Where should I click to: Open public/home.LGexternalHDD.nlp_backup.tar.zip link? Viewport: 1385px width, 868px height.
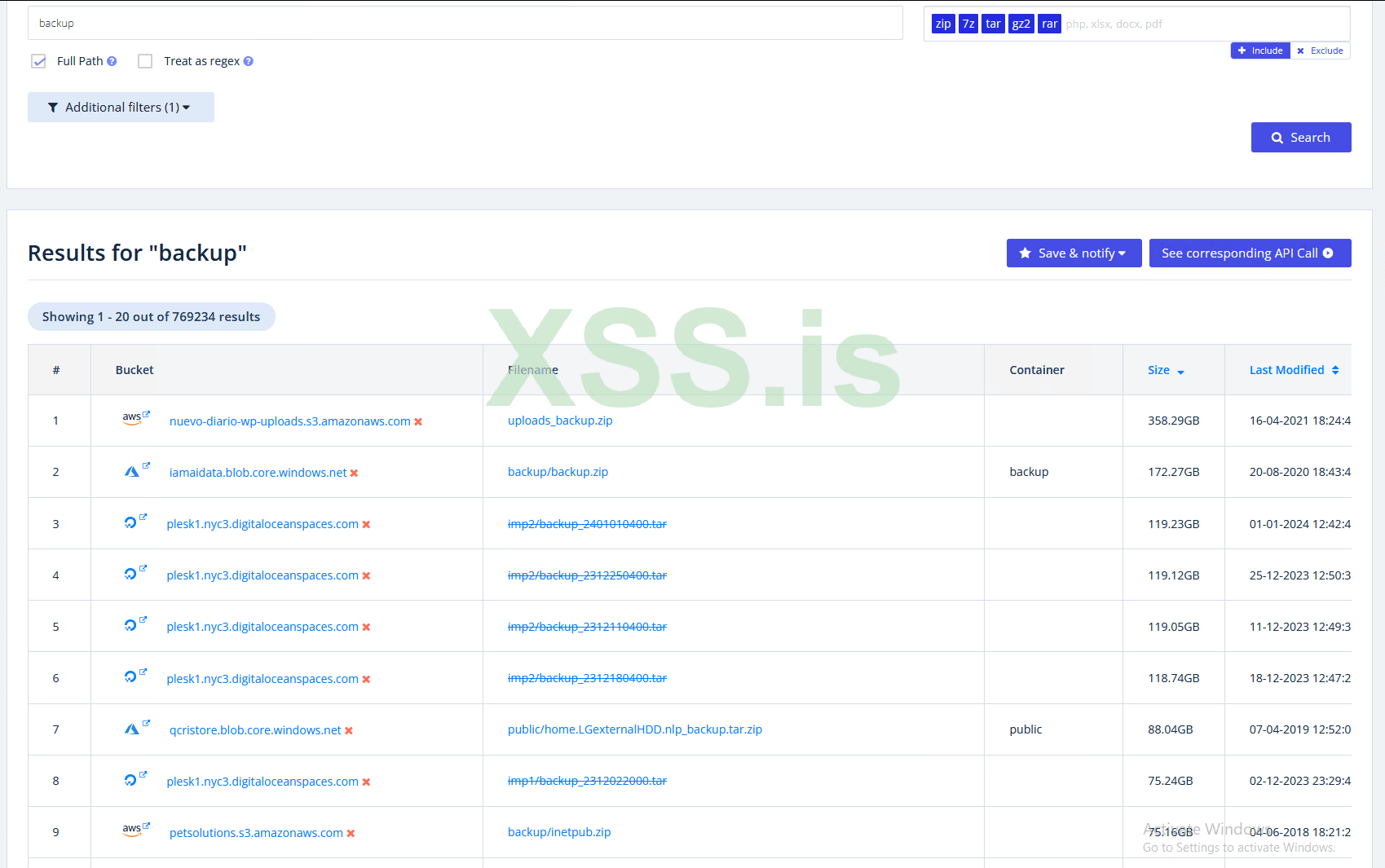(635, 729)
